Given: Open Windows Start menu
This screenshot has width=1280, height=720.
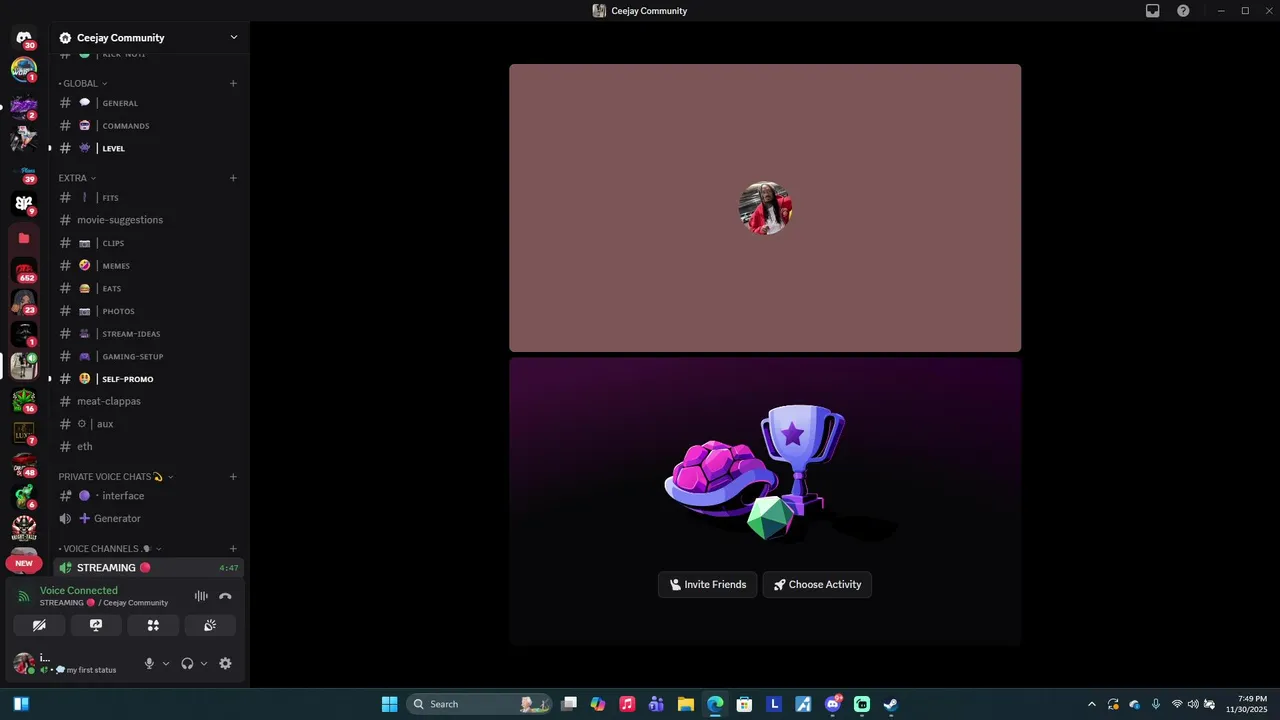Looking at the screenshot, I should (389, 704).
